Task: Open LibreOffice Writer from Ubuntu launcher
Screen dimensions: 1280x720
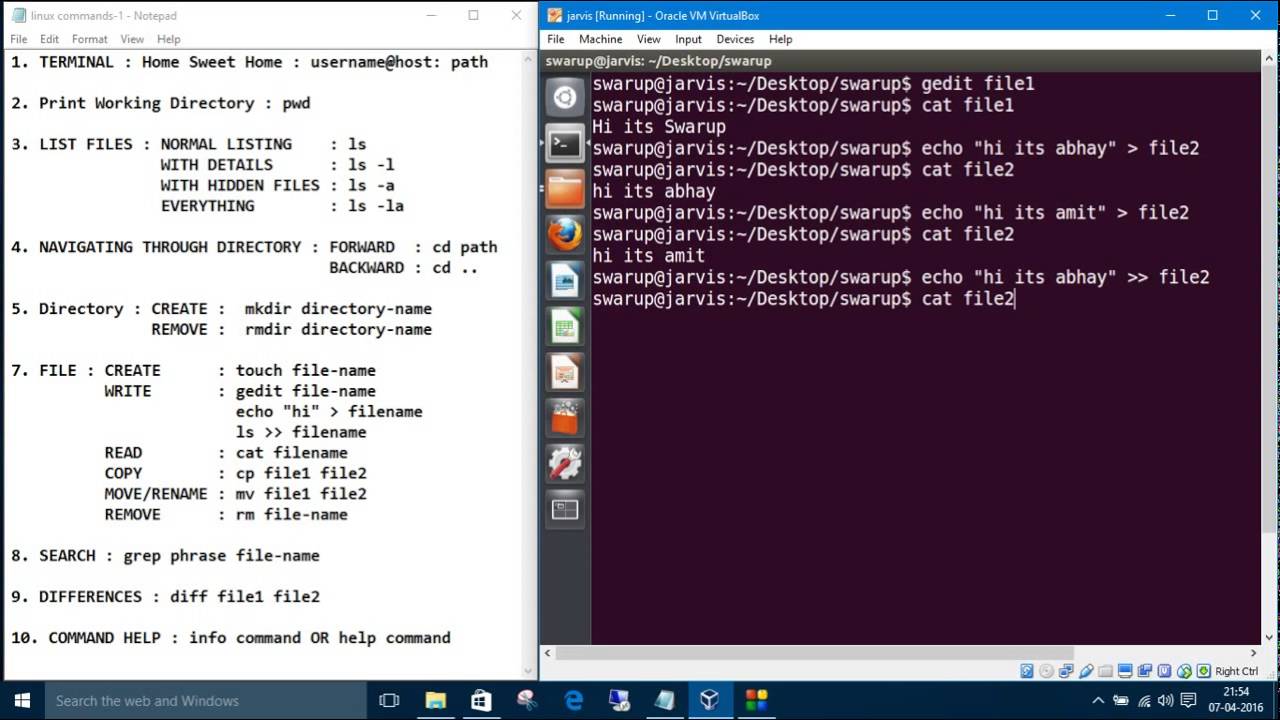Action: click(x=565, y=281)
